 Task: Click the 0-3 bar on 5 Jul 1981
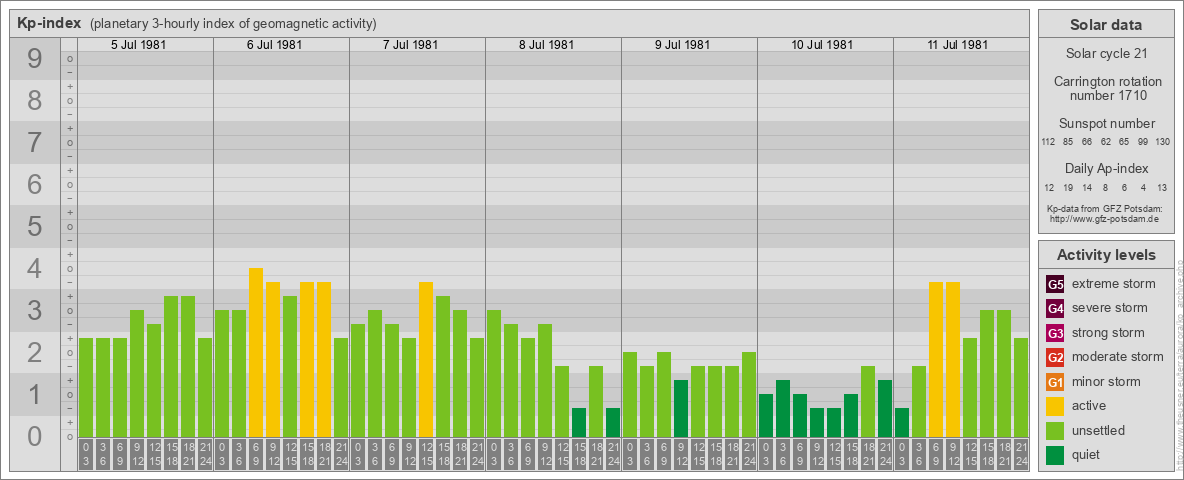tap(86, 388)
